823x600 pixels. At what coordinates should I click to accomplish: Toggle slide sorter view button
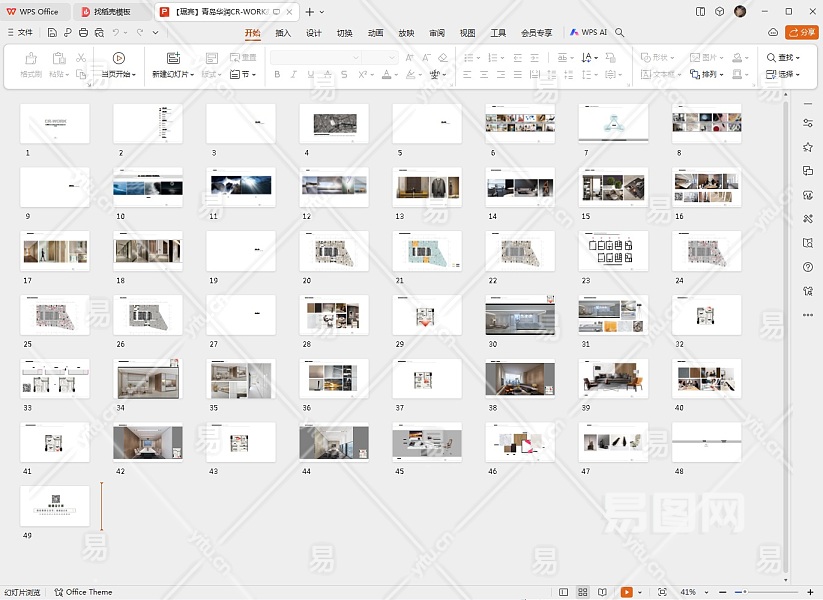583,592
